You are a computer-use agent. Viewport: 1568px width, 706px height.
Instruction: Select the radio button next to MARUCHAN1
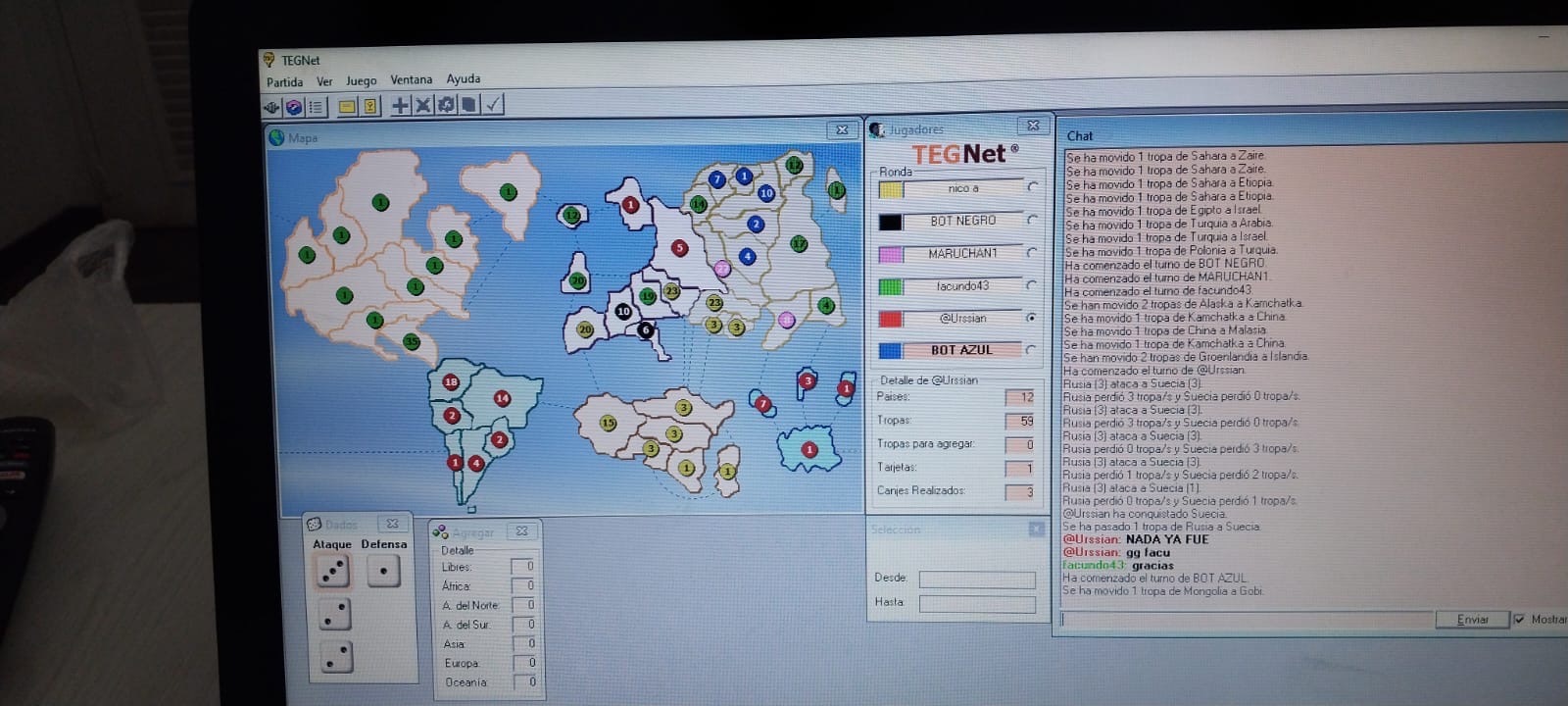(x=1032, y=253)
